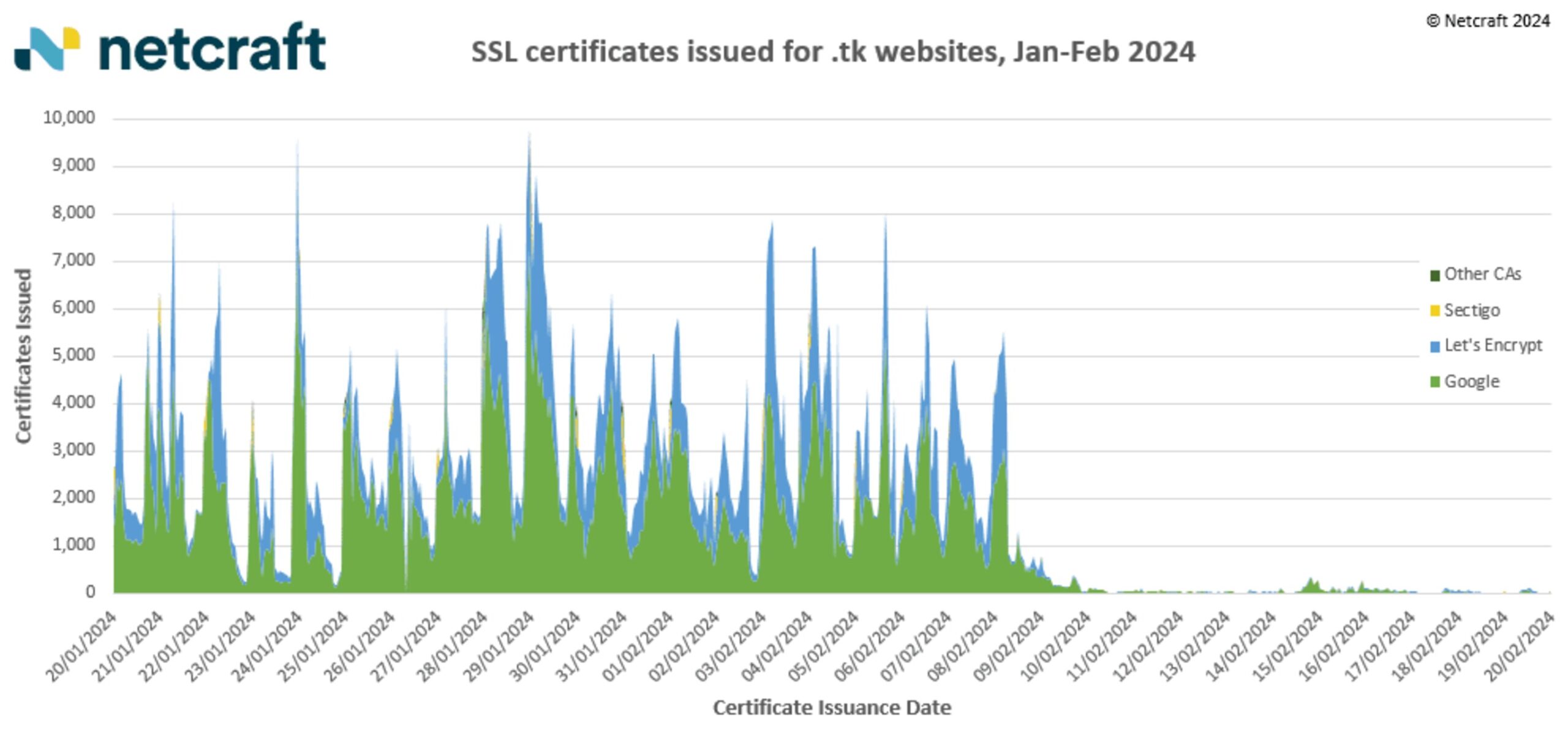Click the 29/01/2024 x-axis date label
Image resolution: width=1568 pixels, height=732 pixels.
[x=499, y=647]
